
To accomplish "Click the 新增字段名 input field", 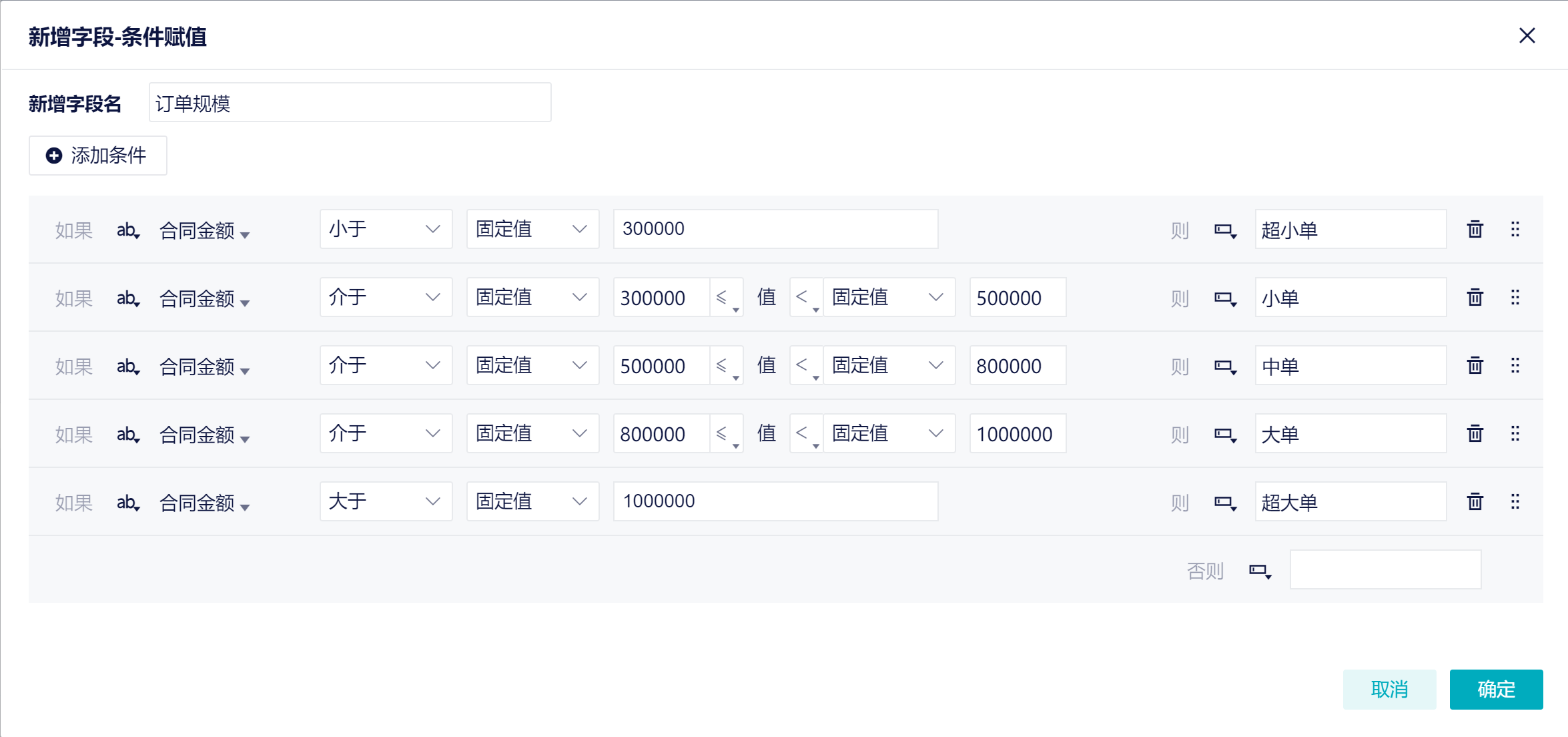I will (350, 103).
